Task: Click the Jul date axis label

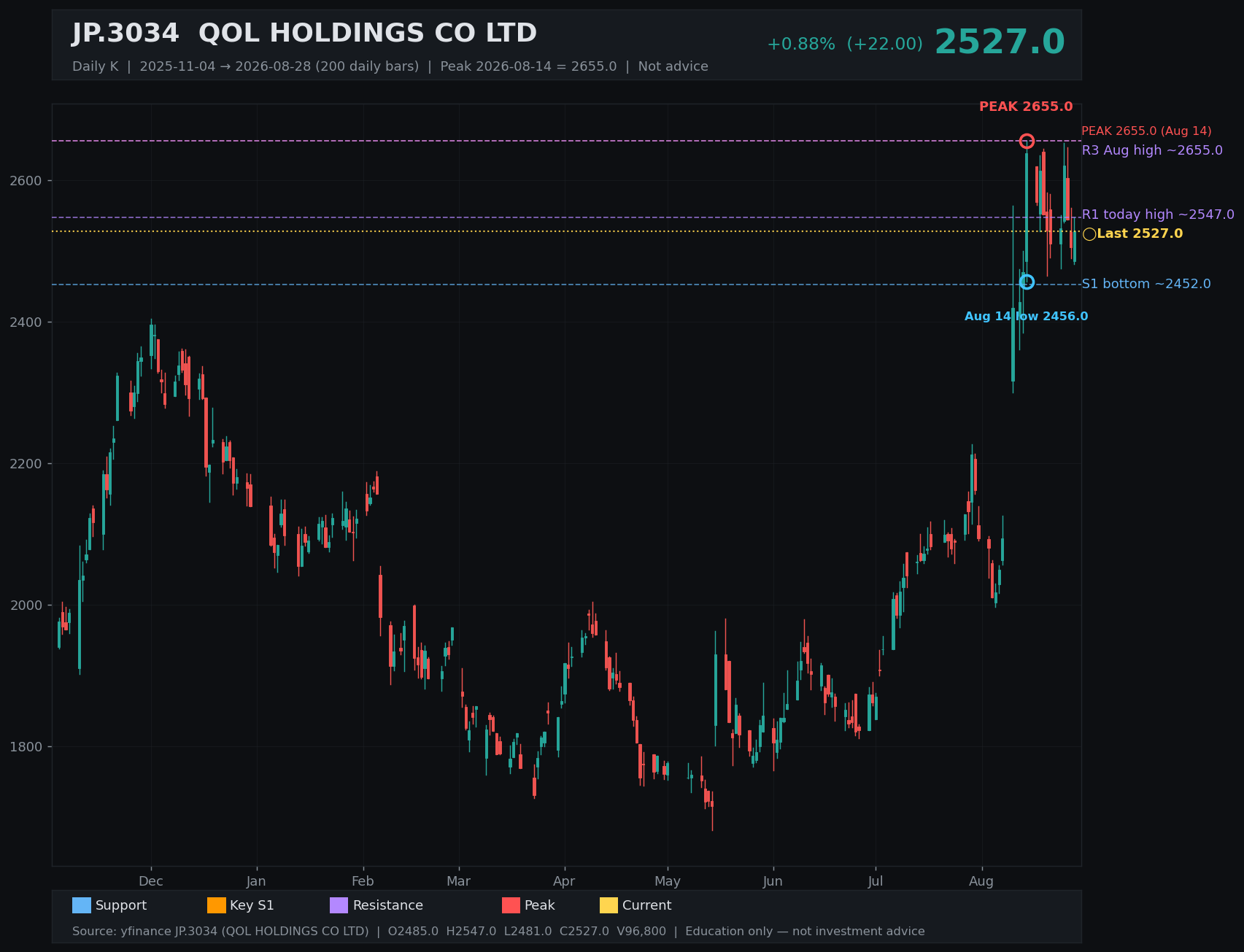Action: click(876, 881)
